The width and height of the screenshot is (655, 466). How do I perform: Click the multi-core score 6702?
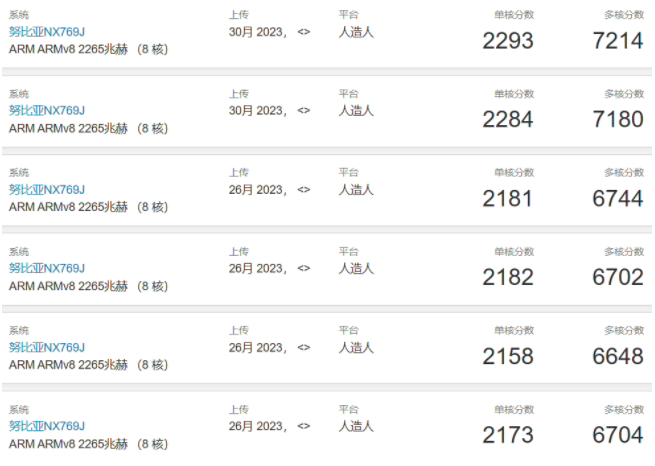[x=618, y=278]
